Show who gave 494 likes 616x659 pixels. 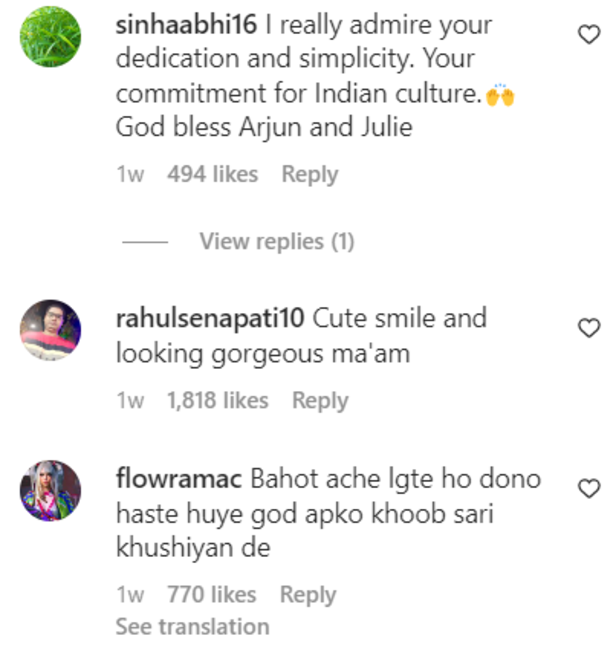(x=212, y=174)
